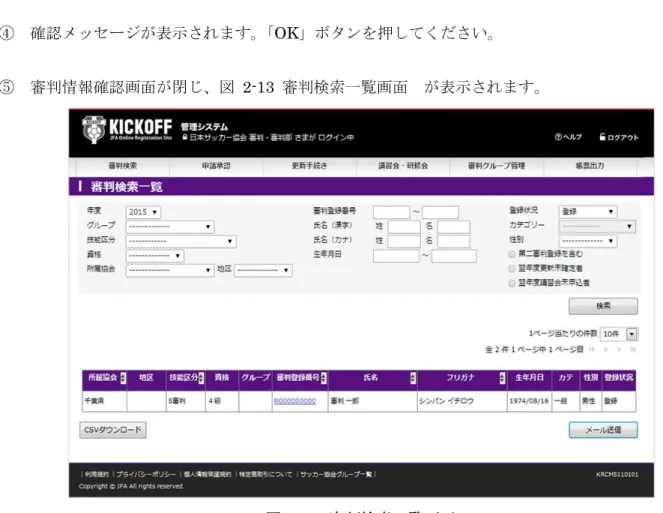The height and width of the screenshot is (513, 663).
Task: Open the 1ページ当たりの件数 10件 dropdown
Action: (619, 334)
